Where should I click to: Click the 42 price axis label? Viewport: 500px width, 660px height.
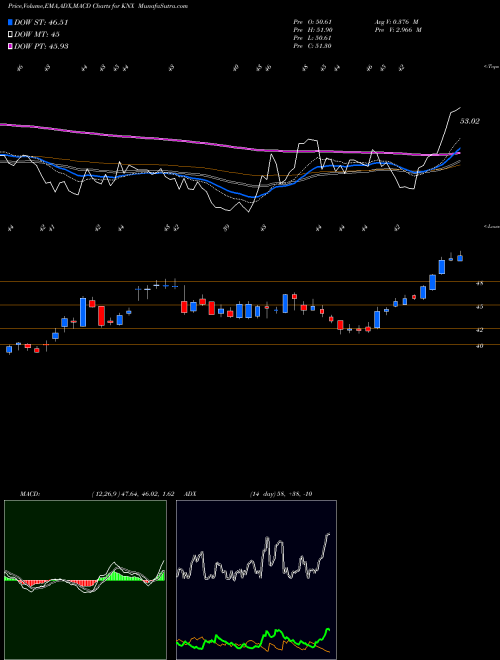pyautogui.click(x=479, y=330)
